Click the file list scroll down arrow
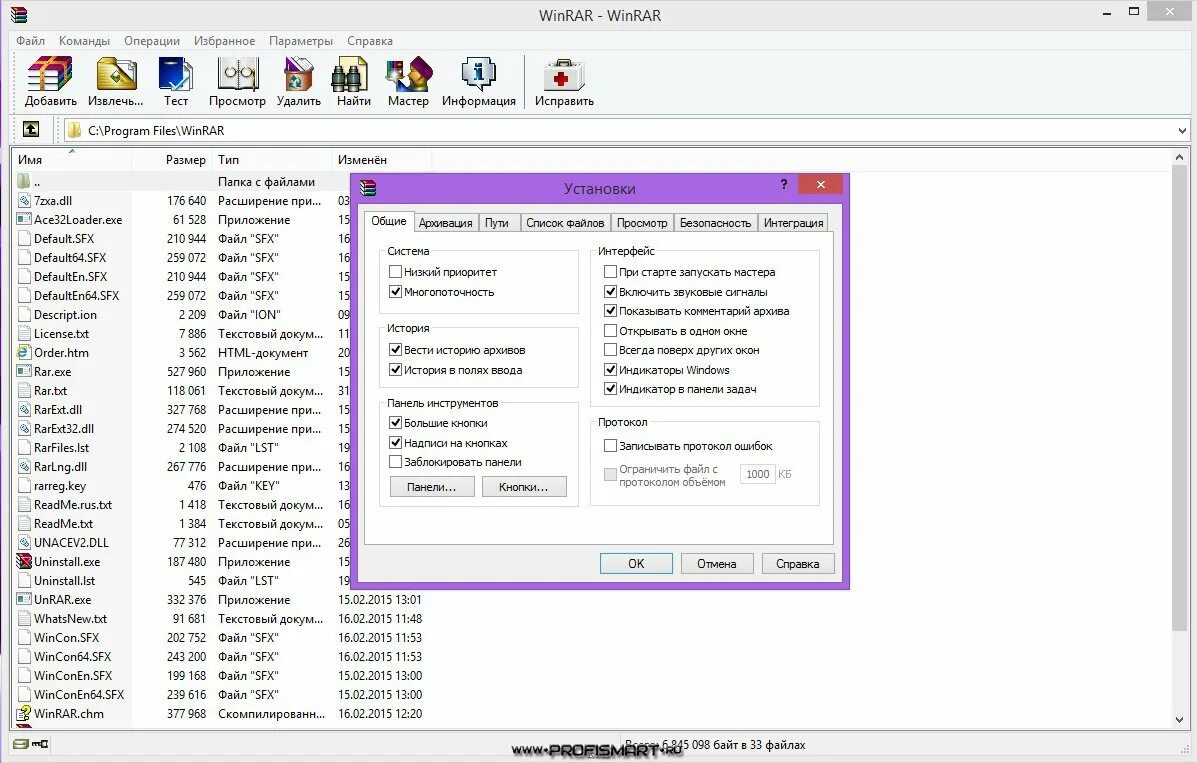Image resolution: width=1197 pixels, height=763 pixels. (1179, 719)
